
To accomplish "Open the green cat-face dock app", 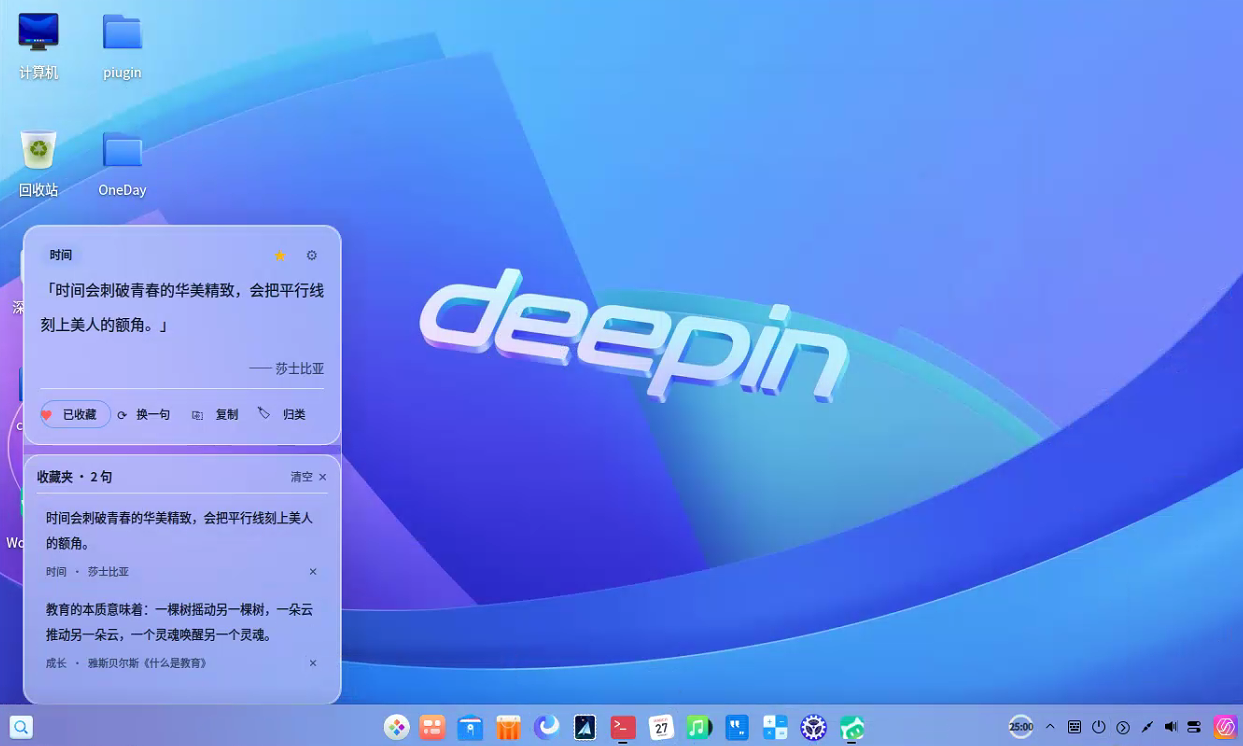I will [851, 727].
